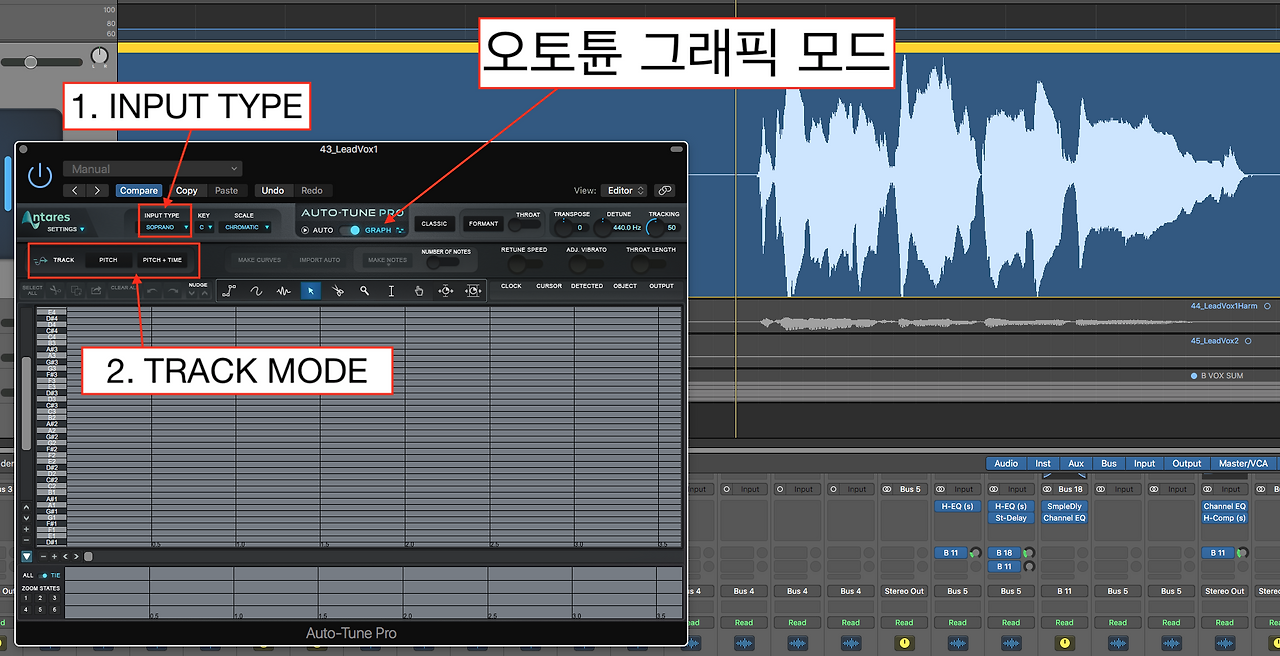Screen dimensions: 1280x656
Task: Select the Magnifier zoom tool
Action: 365,291
